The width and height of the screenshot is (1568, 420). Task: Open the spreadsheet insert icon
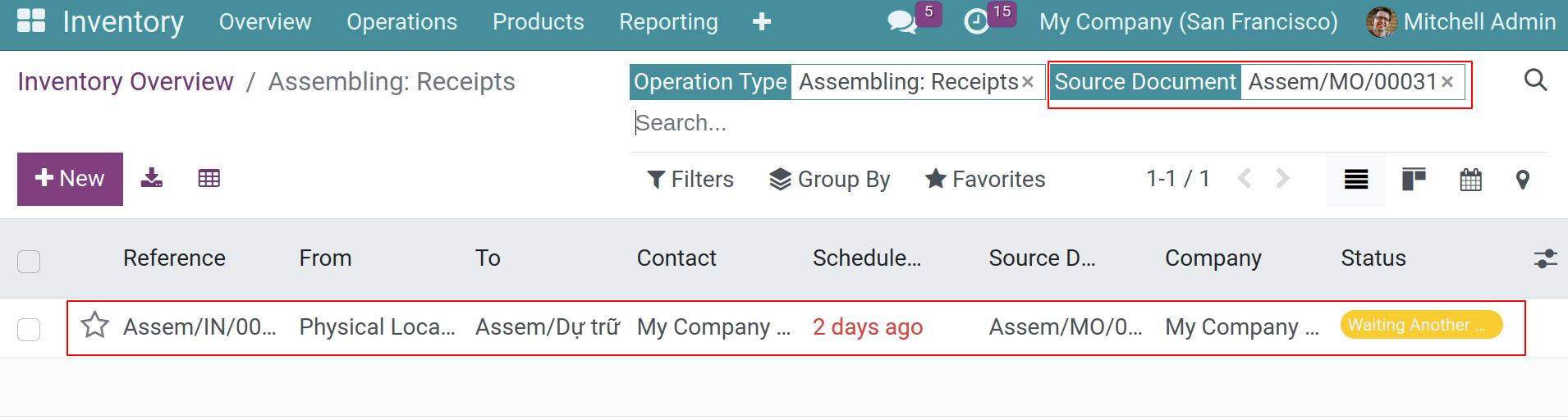coord(209,178)
